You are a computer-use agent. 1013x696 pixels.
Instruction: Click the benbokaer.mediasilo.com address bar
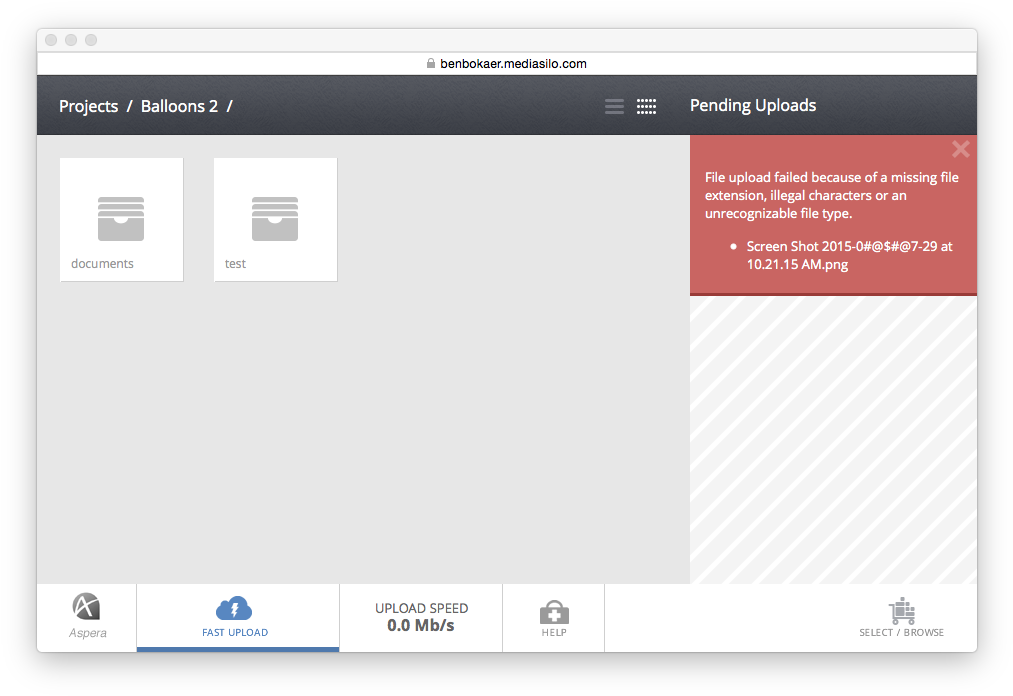click(x=506, y=63)
